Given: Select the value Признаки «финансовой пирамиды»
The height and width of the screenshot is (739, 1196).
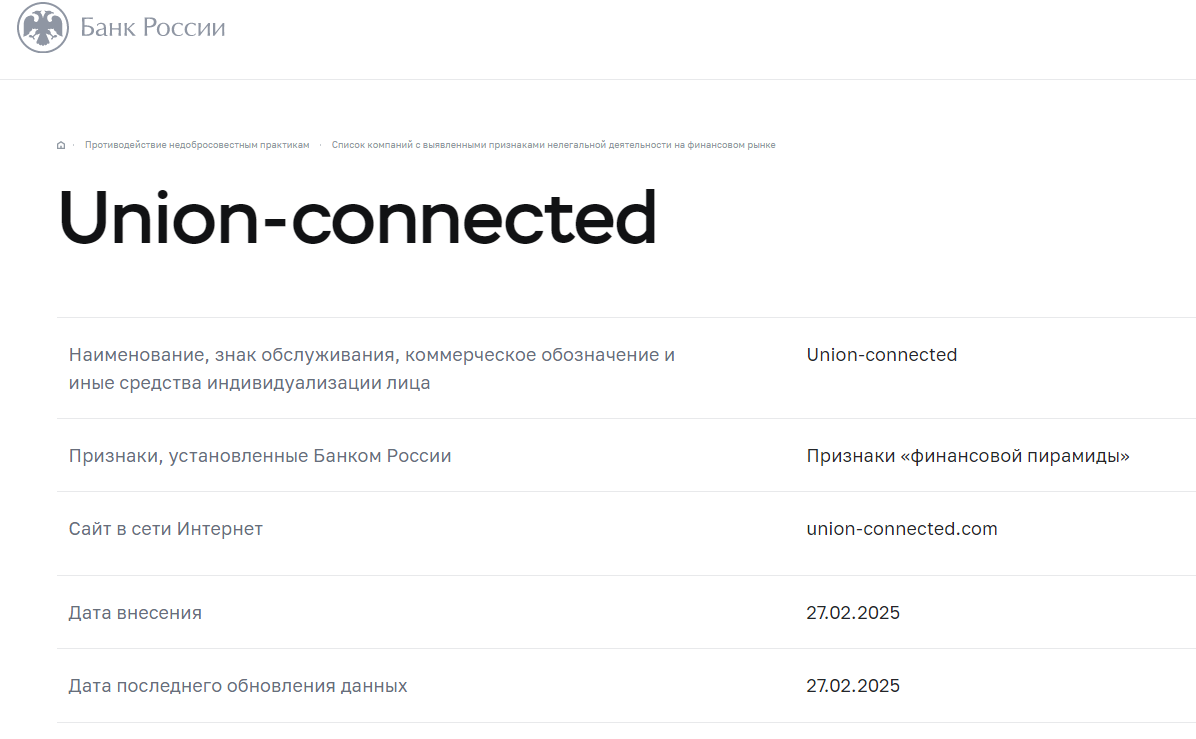Looking at the screenshot, I should (x=968, y=455).
